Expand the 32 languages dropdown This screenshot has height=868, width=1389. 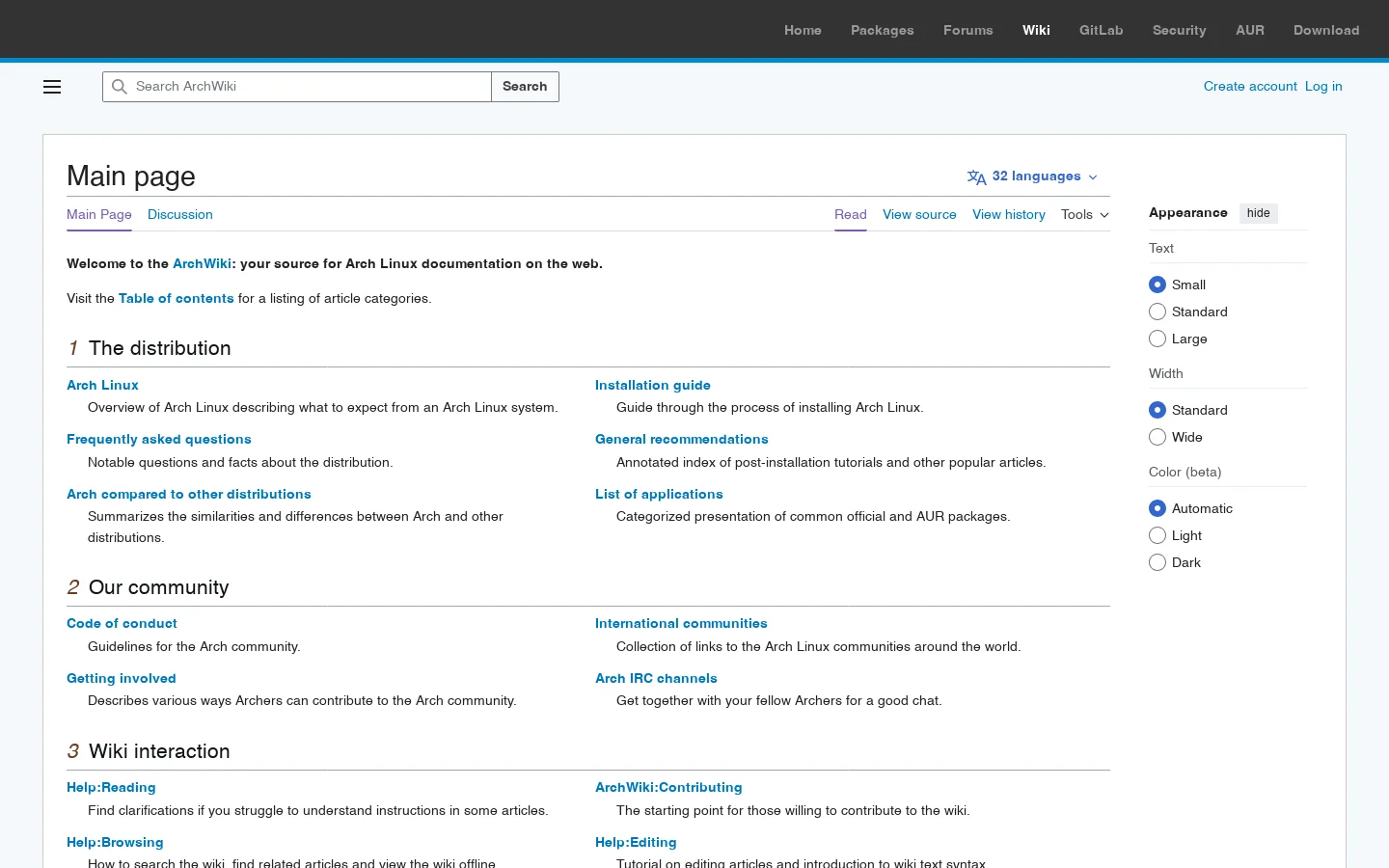pos(1033,176)
